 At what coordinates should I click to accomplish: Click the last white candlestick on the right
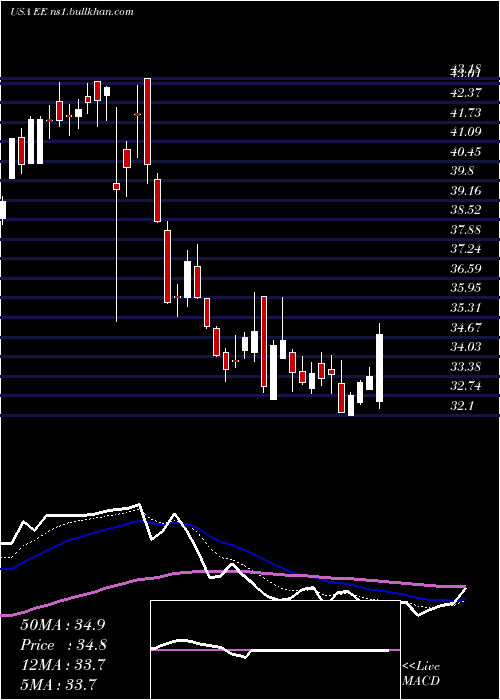coord(380,366)
